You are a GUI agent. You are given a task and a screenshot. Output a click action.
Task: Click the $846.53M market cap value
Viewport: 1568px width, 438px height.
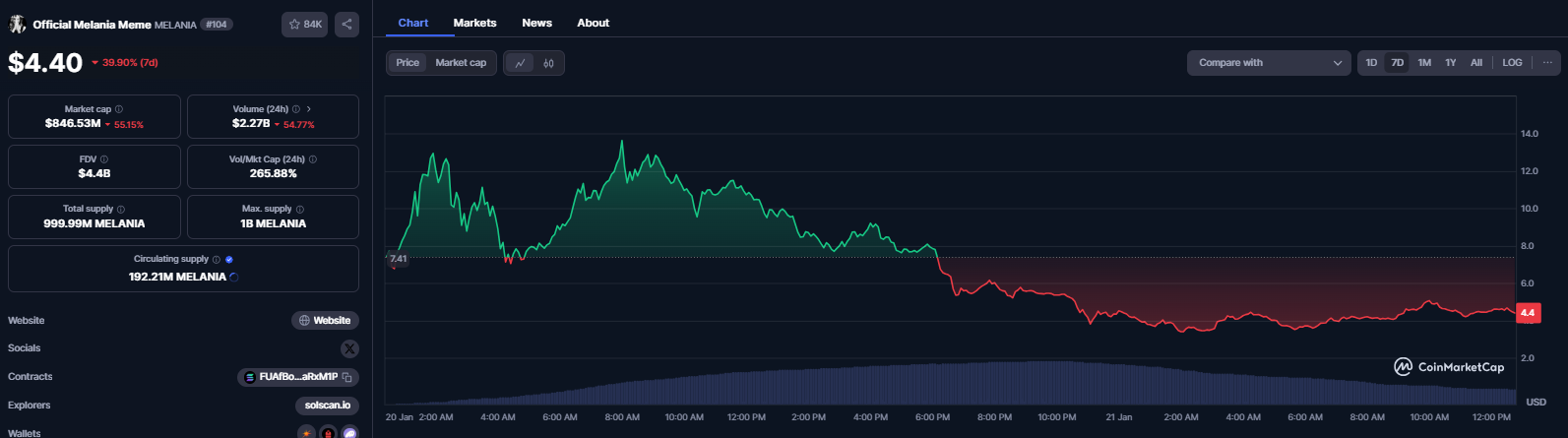(x=73, y=124)
